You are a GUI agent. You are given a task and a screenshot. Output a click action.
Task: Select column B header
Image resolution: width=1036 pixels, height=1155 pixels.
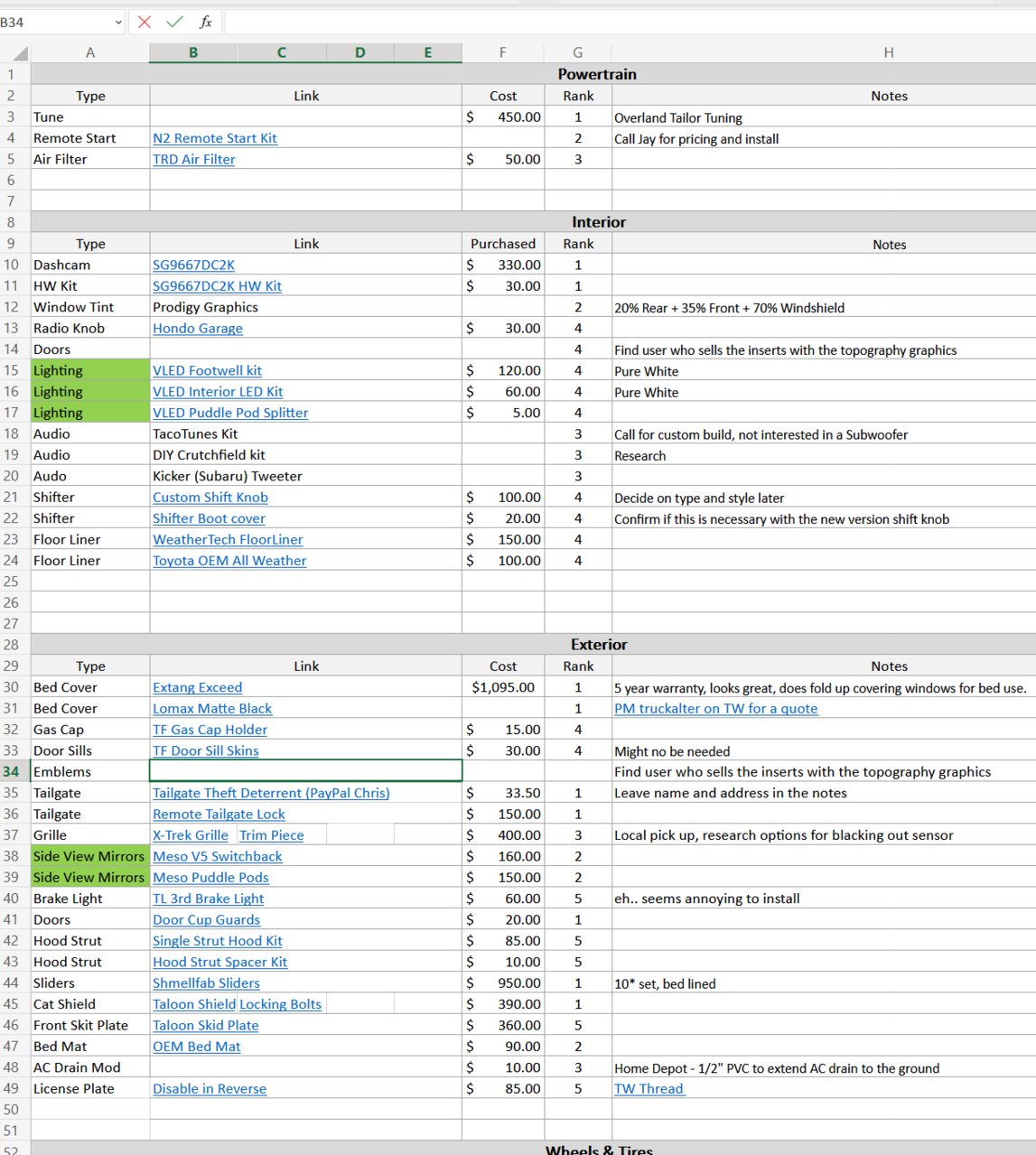(193, 53)
